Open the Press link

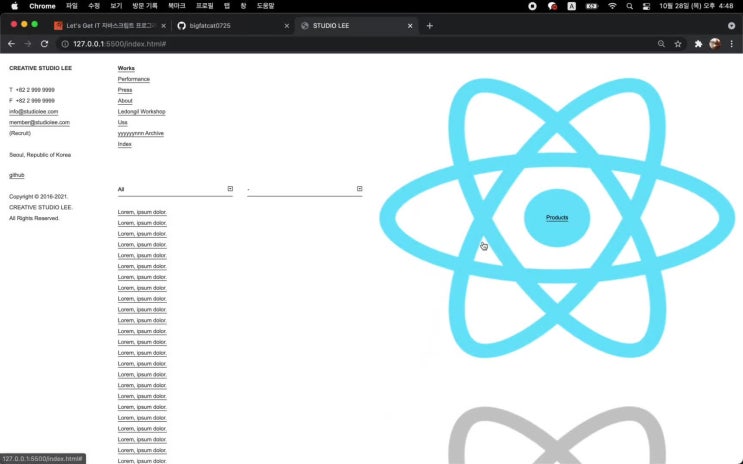125,90
